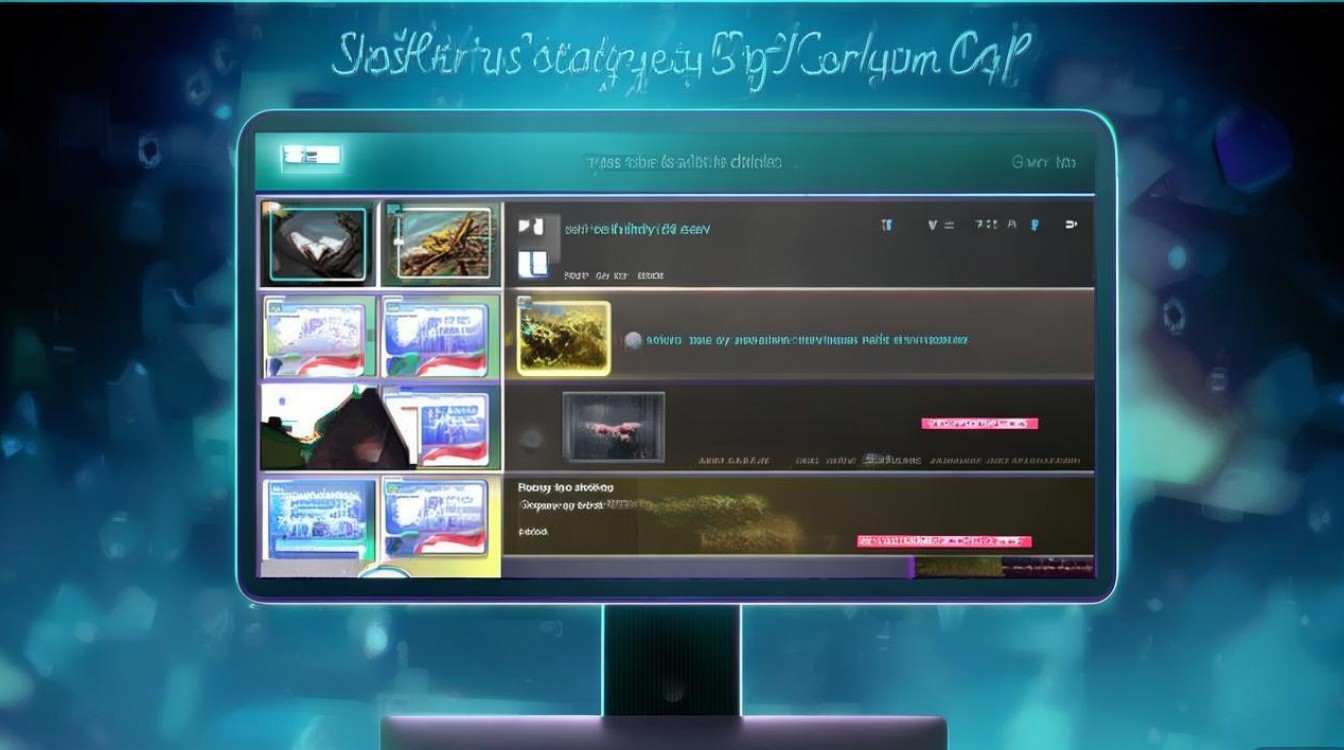Click the dim round icon left of the pink flower thumbnail
The image size is (1344, 750).
533,436
